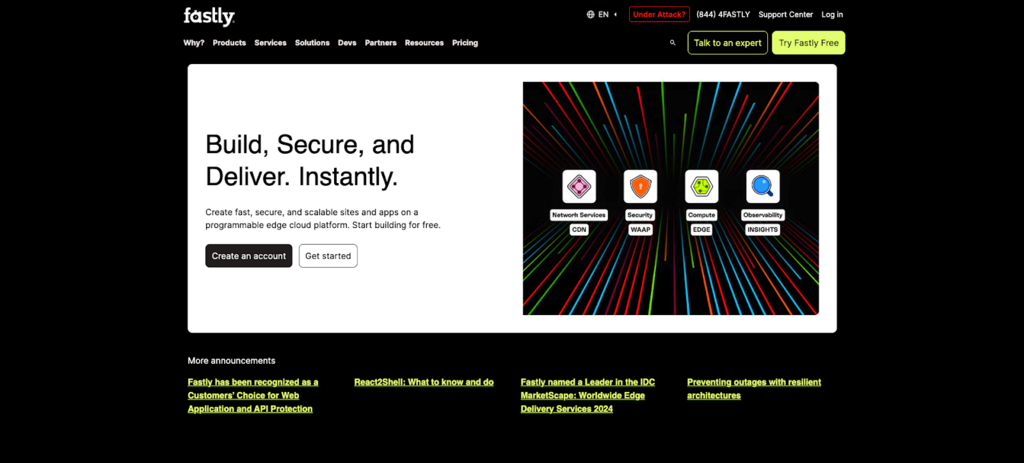Open React2Shell: What to know article
The image size is (1024, 463).
tap(424, 382)
